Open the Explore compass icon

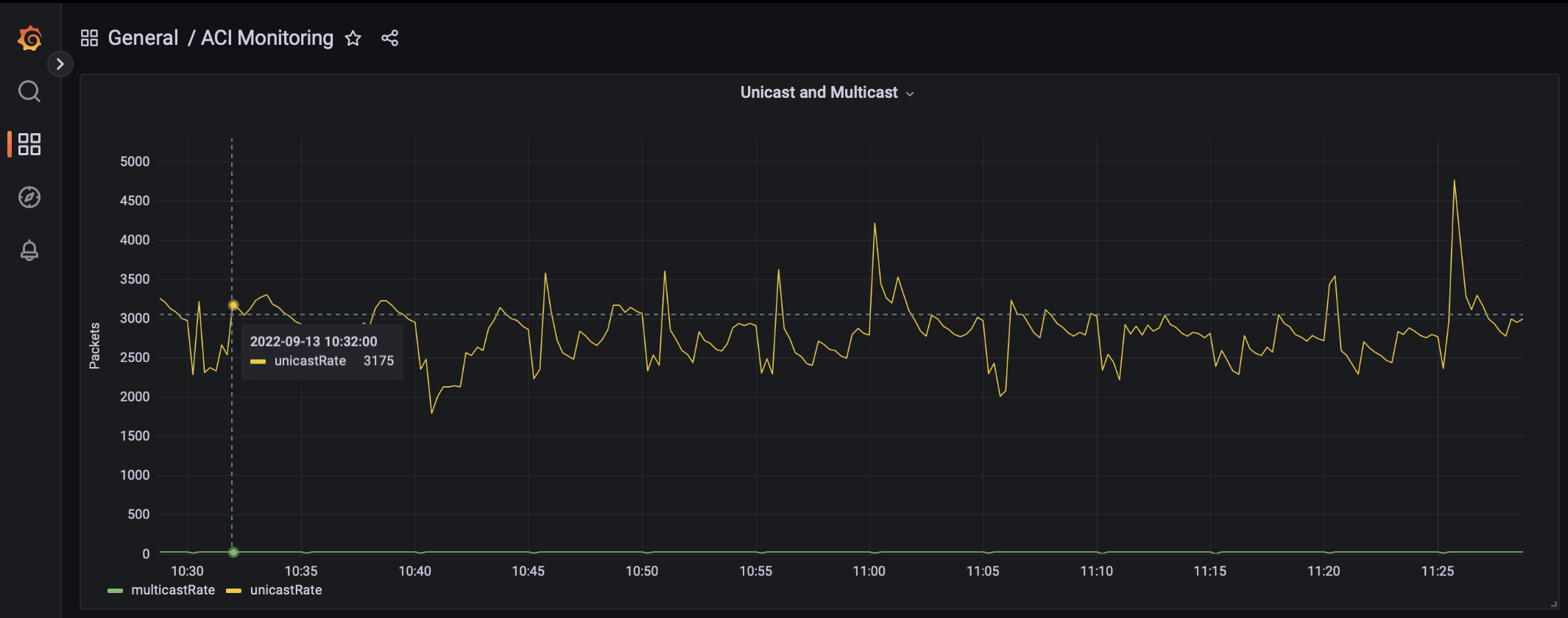pyautogui.click(x=29, y=197)
